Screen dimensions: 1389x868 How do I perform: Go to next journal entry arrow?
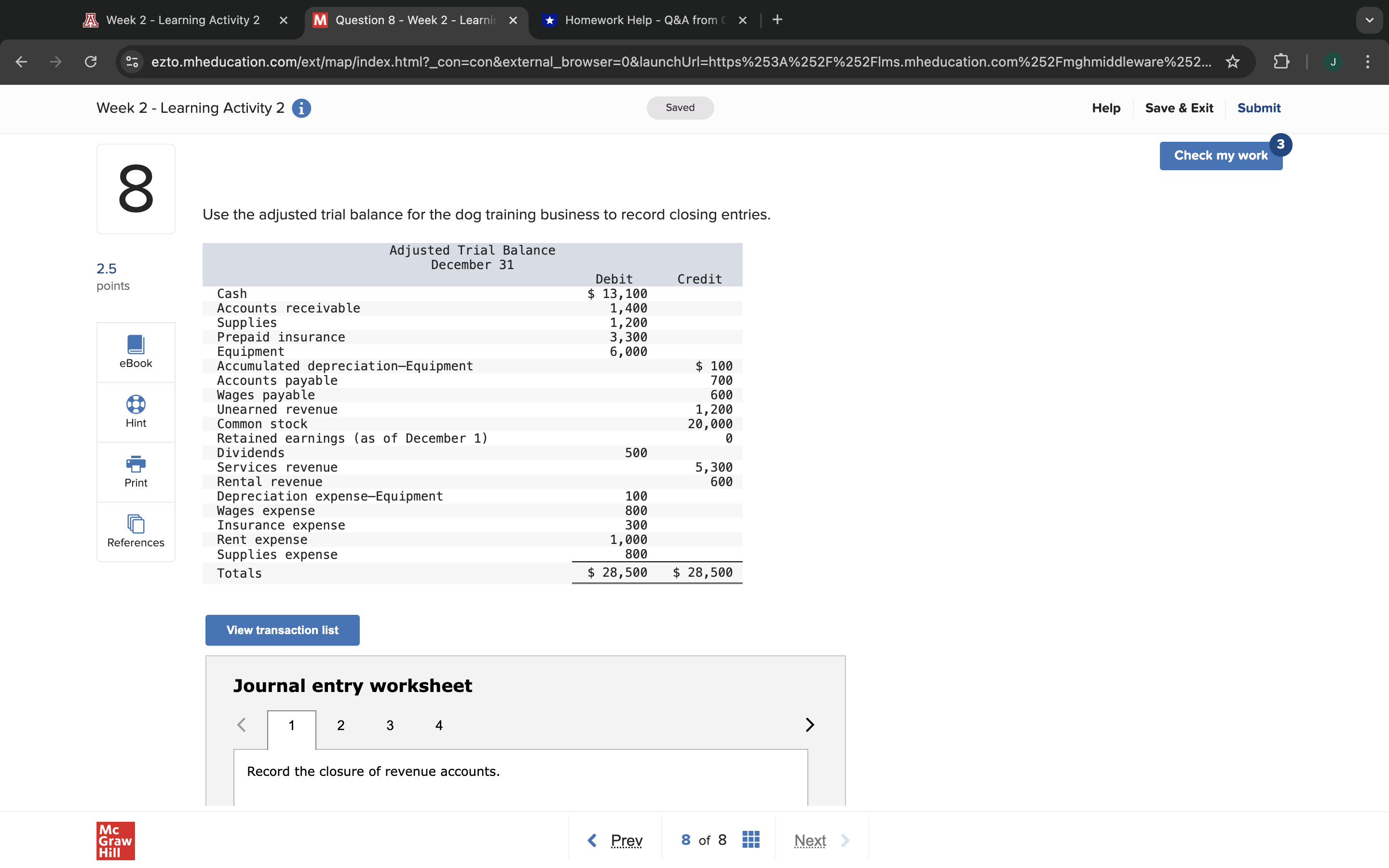[809, 725]
